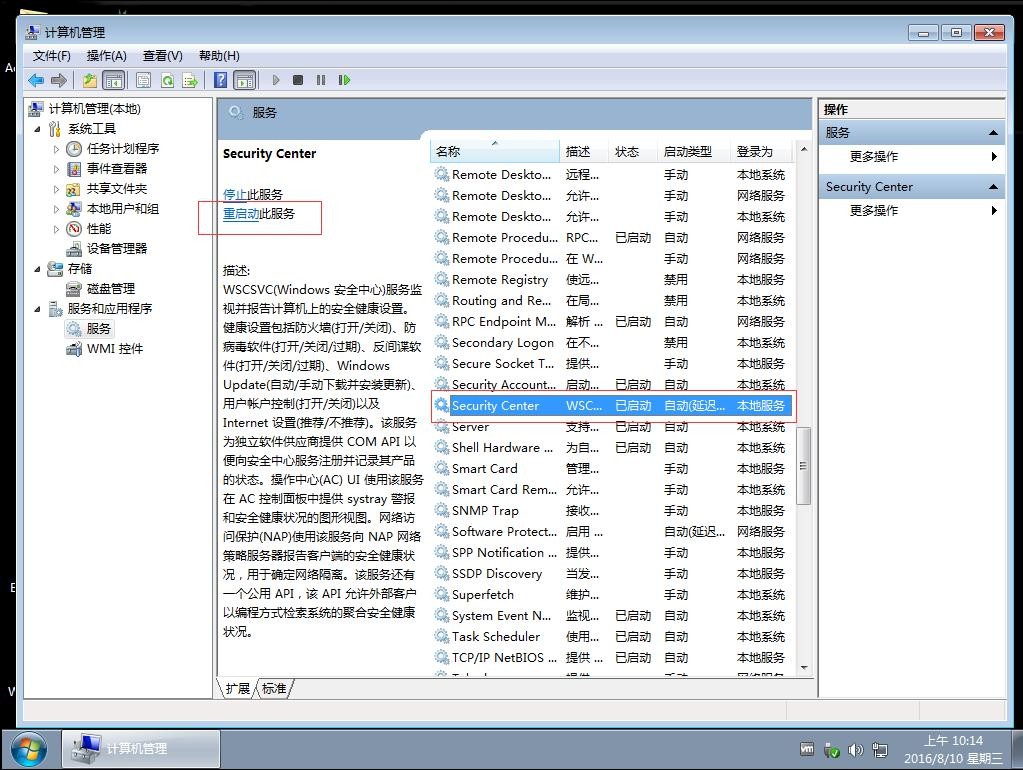Select the Security Center service row
The width and height of the screenshot is (1023, 770).
coord(612,406)
